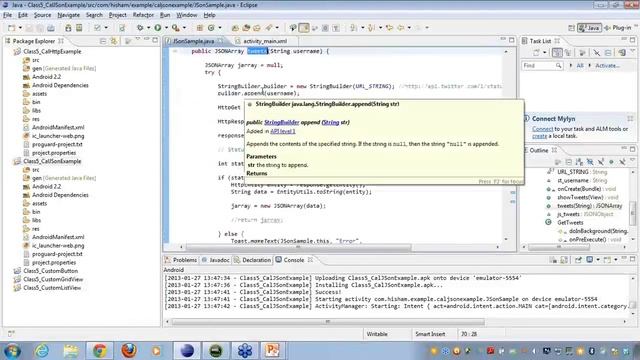Screen dimensions: 640x360
Task: Open the New file dropdown arrow
Action: pos(20,28)
